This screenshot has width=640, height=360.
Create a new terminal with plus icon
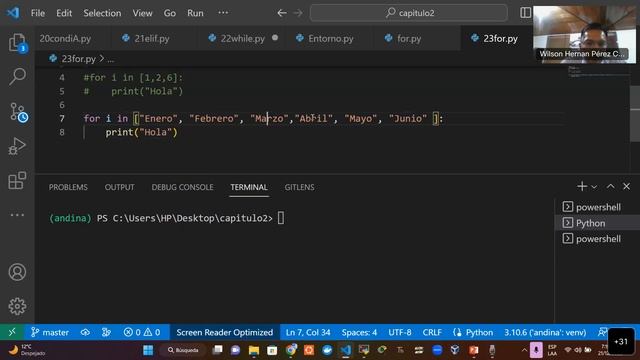tap(582, 187)
